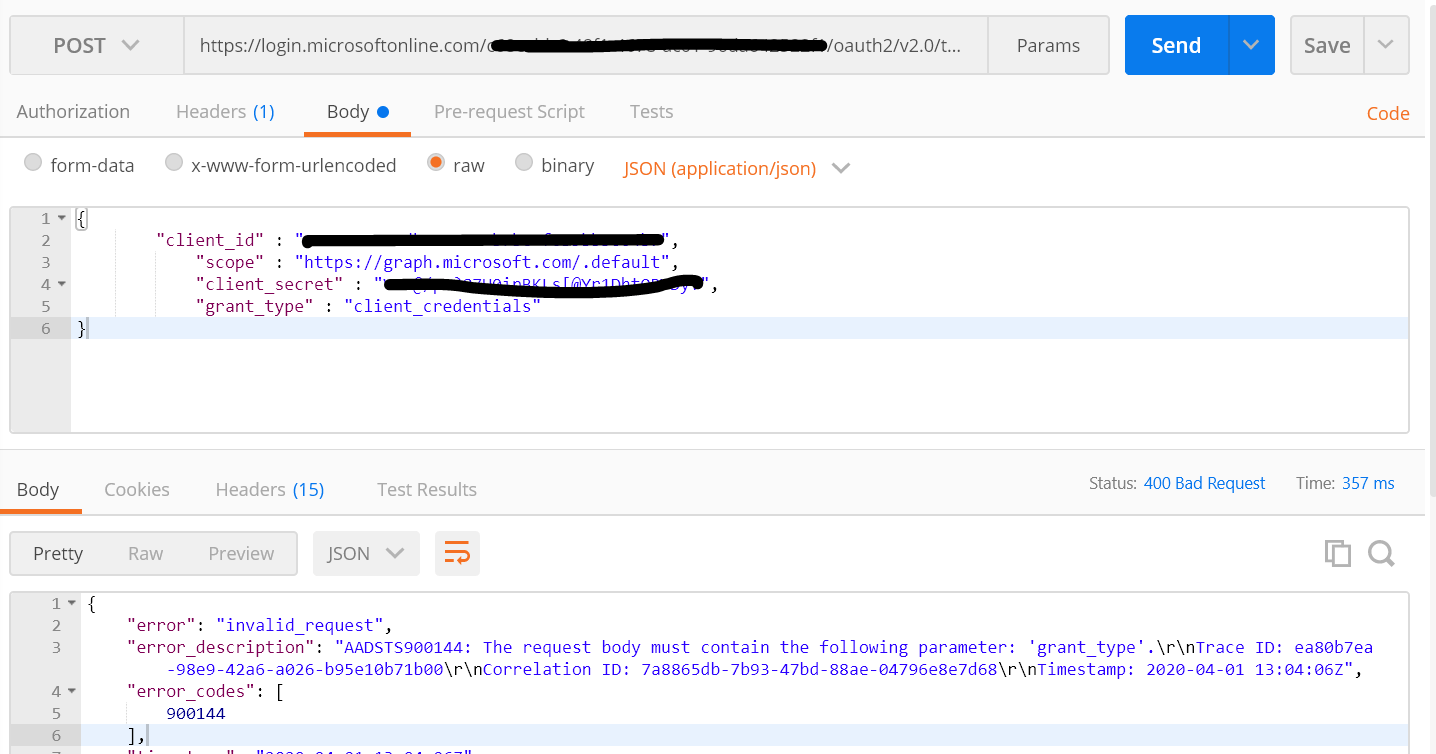The image size is (1436, 754).
Task: Open the Tests tab
Action: 651,111
